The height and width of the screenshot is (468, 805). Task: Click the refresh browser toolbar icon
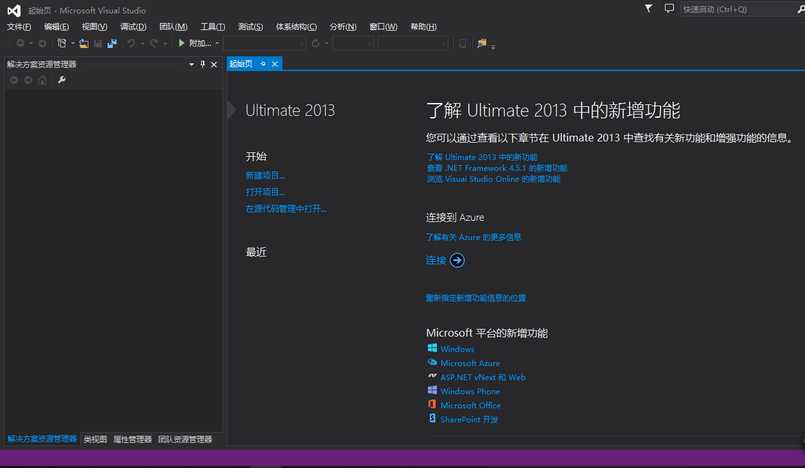click(x=315, y=44)
